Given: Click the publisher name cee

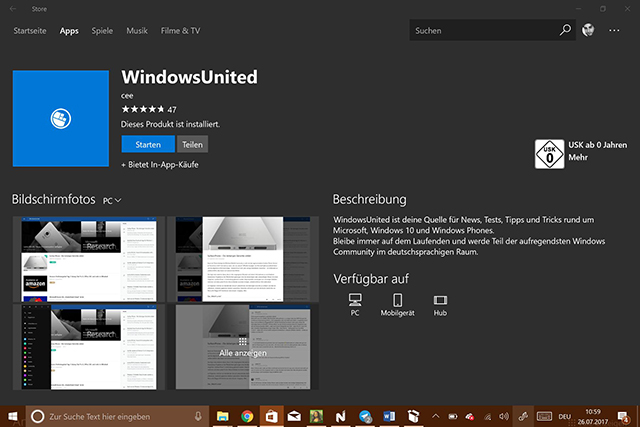Looking at the screenshot, I should pyautogui.click(x=127, y=96).
